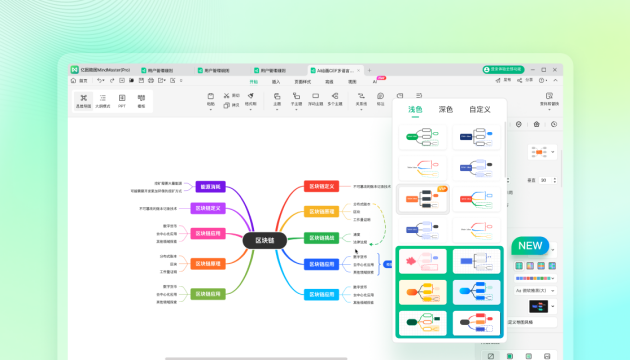Click the cut scissors icon
The image size is (630, 360).
[227, 96]
